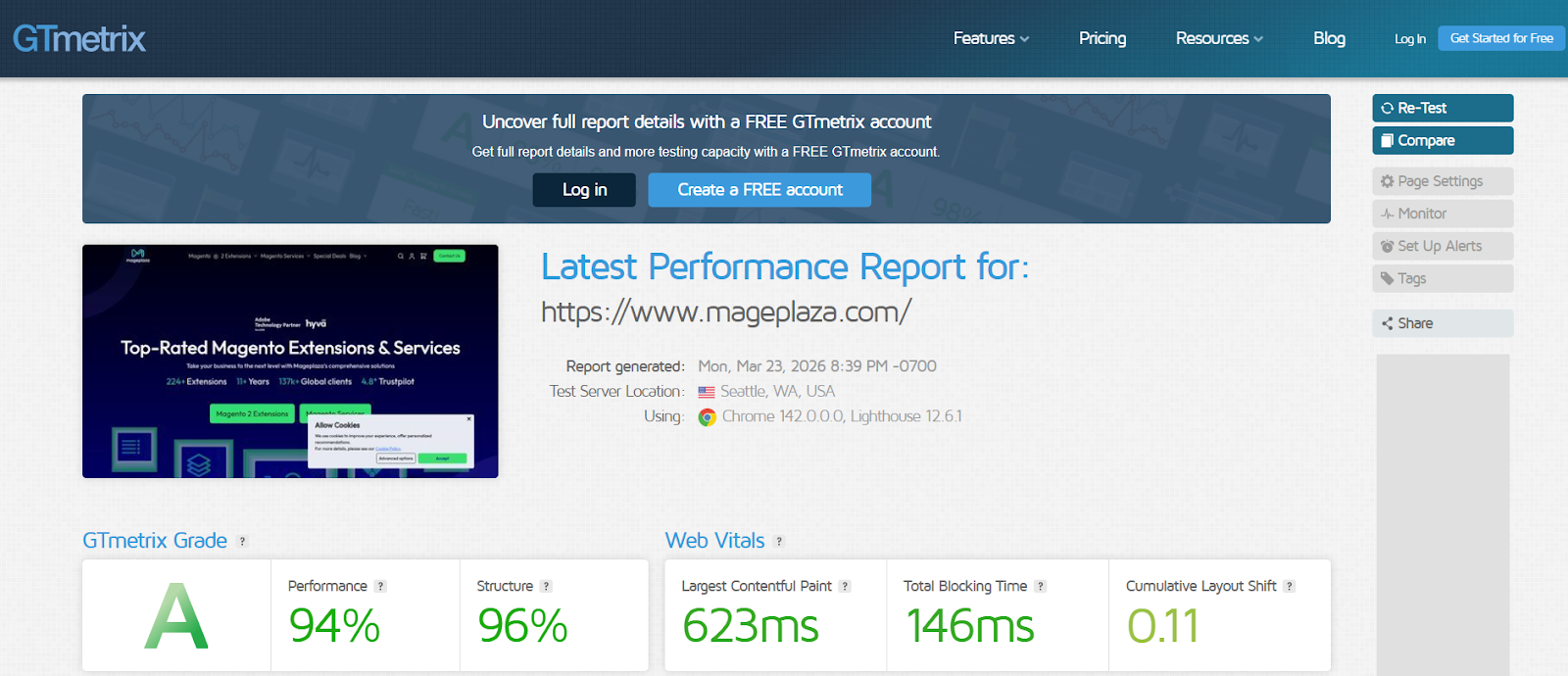Click the US flag icon

707,392
